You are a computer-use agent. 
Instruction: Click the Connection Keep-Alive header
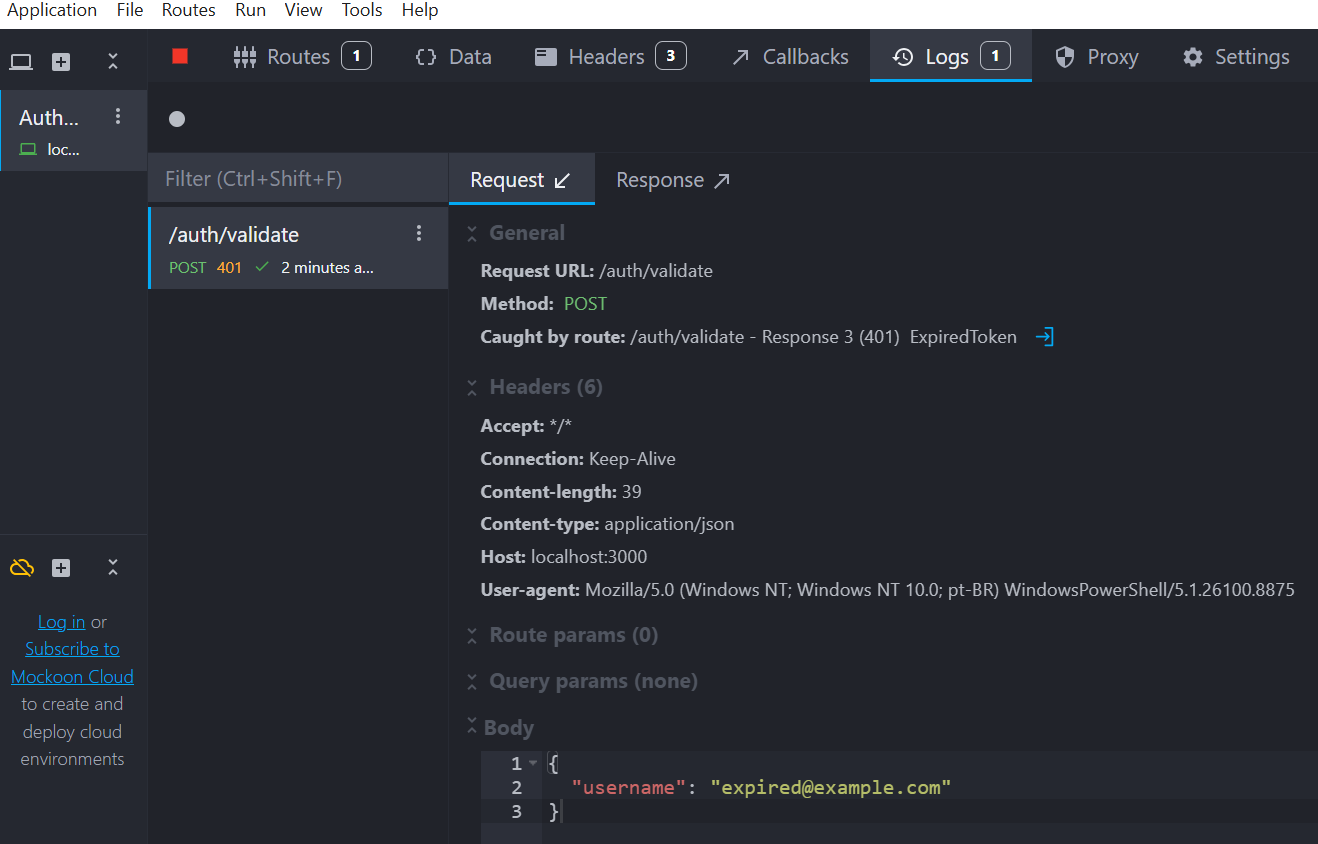tap(578, 459)
